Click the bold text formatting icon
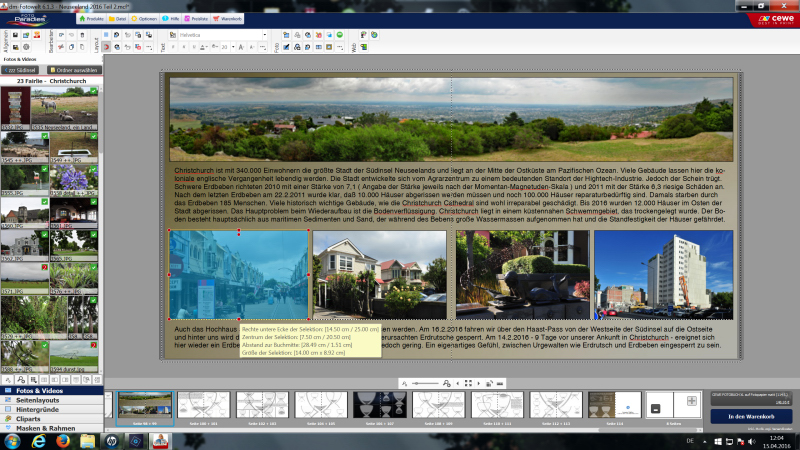The image size is (800, 450). point(174,47)
